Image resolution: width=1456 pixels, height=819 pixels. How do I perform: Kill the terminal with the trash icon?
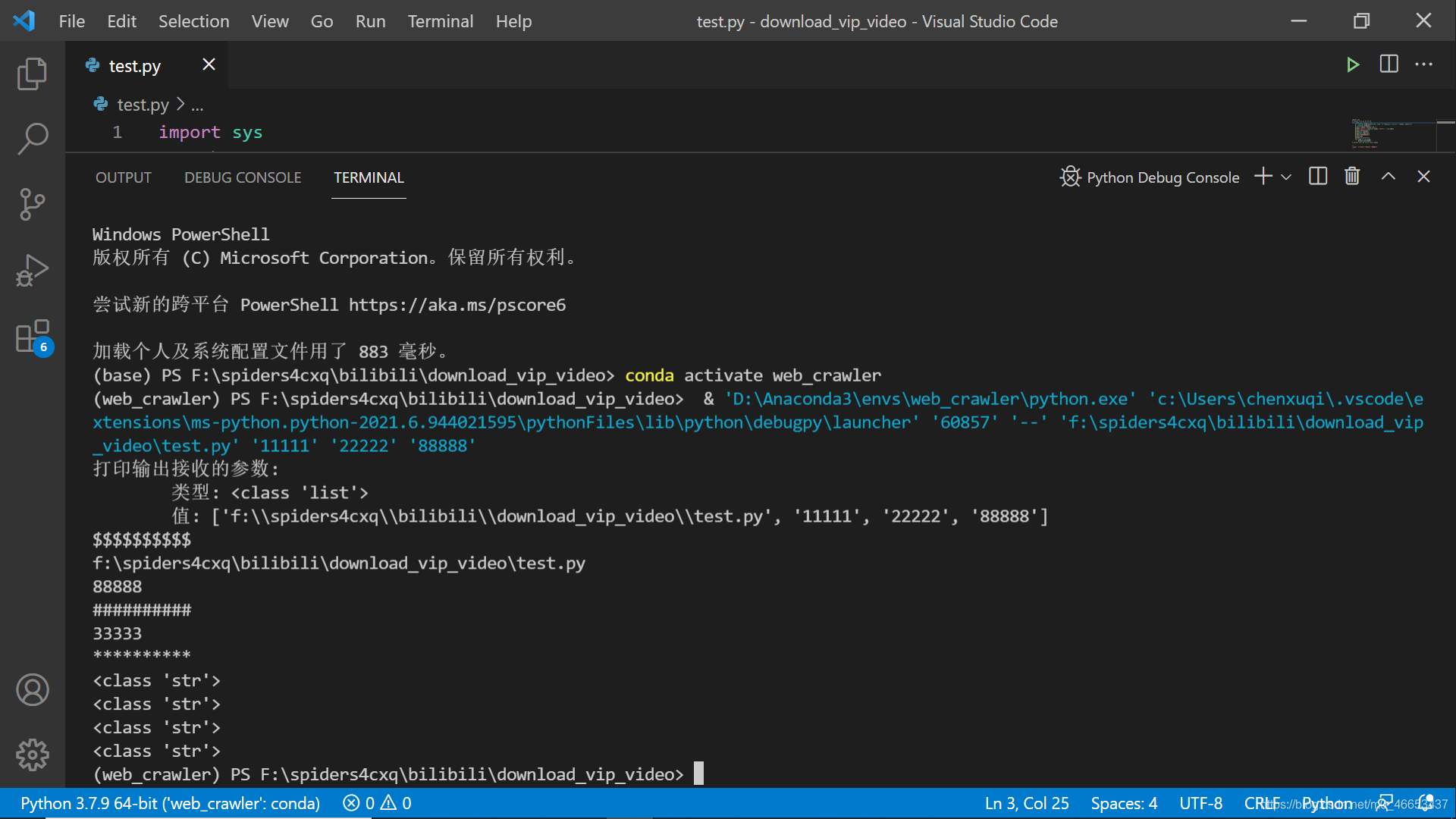point(1353,176)
